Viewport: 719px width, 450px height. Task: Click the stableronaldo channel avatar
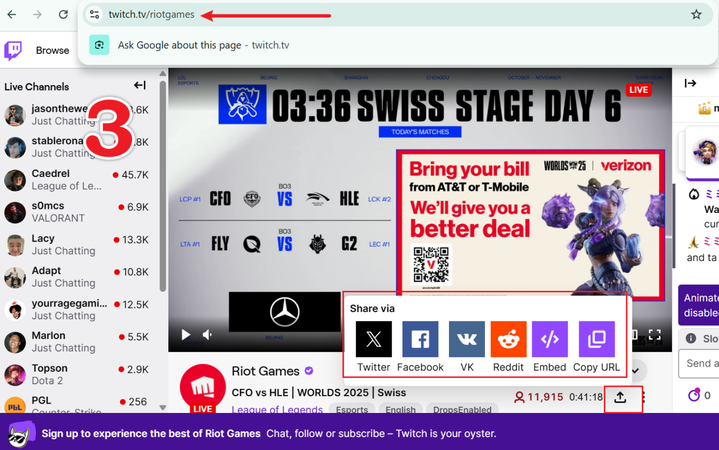click(x=15, y=147)
